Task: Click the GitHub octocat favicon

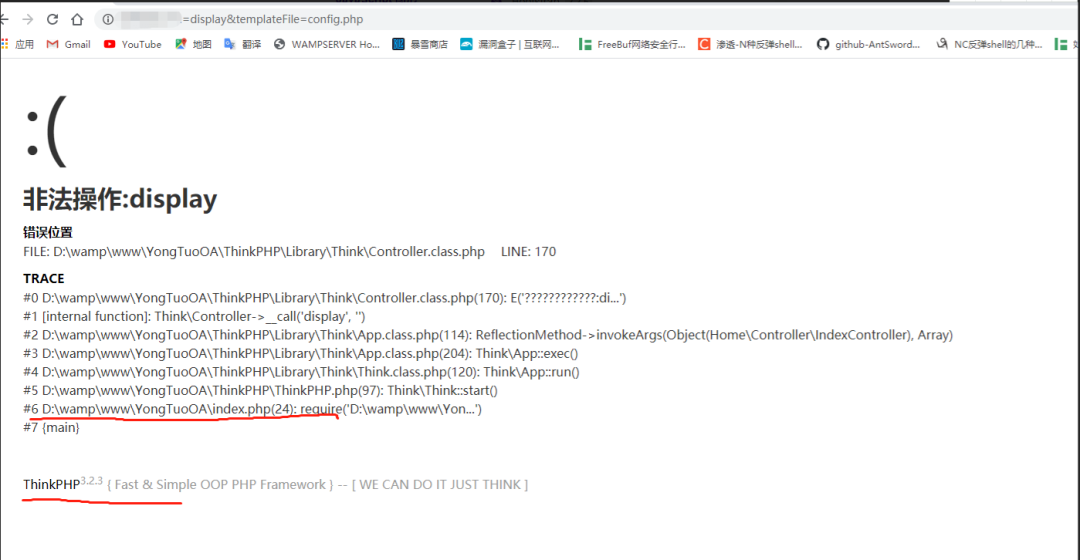Action: pos(822,44)
